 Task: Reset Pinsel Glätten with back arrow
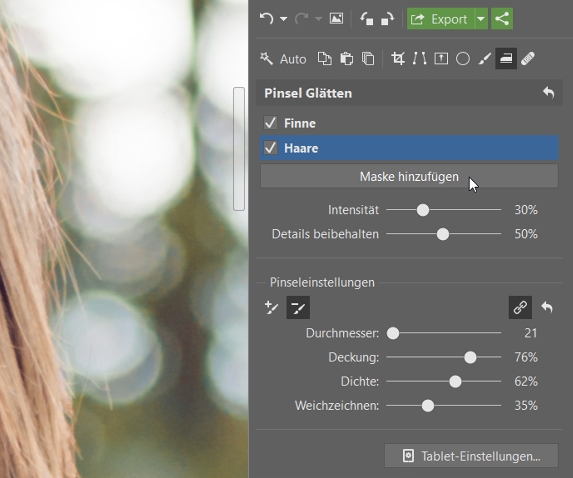point(548,92)
